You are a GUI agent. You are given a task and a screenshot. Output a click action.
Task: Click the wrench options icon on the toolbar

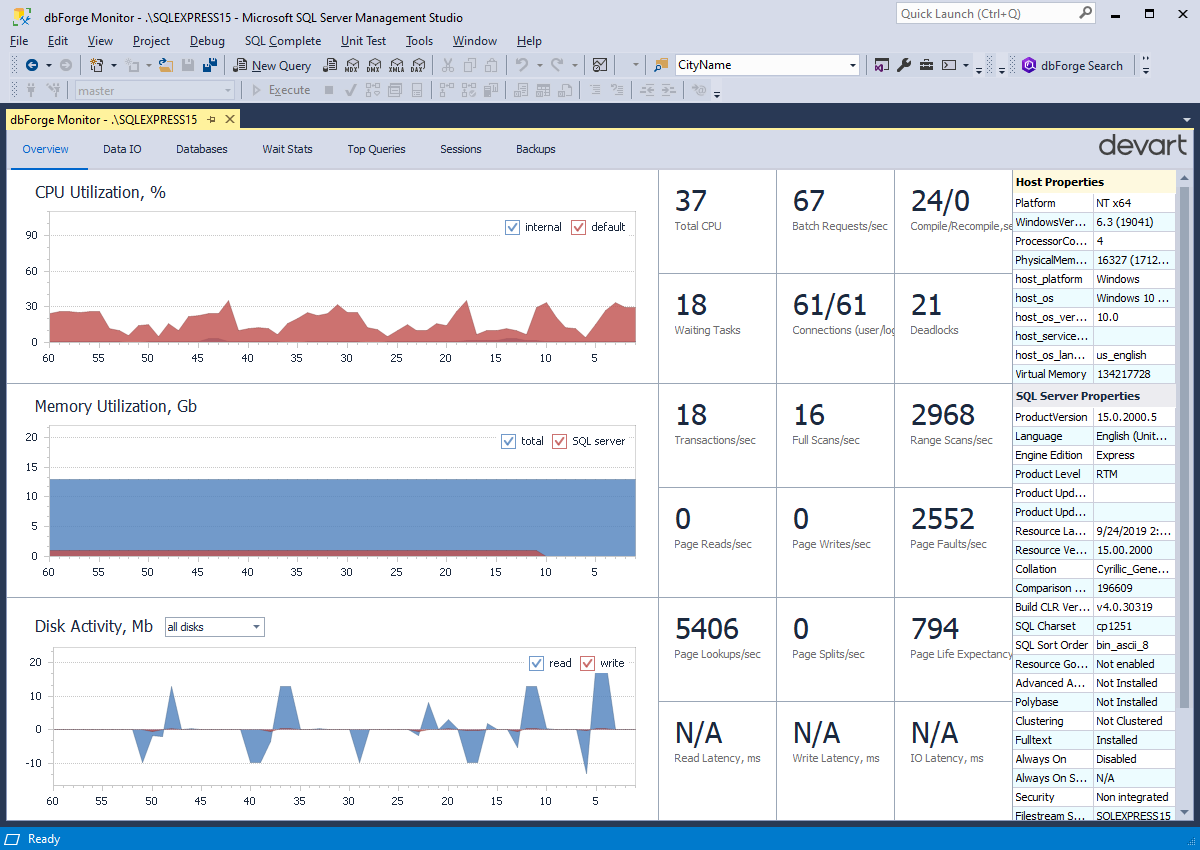point(904,64)
